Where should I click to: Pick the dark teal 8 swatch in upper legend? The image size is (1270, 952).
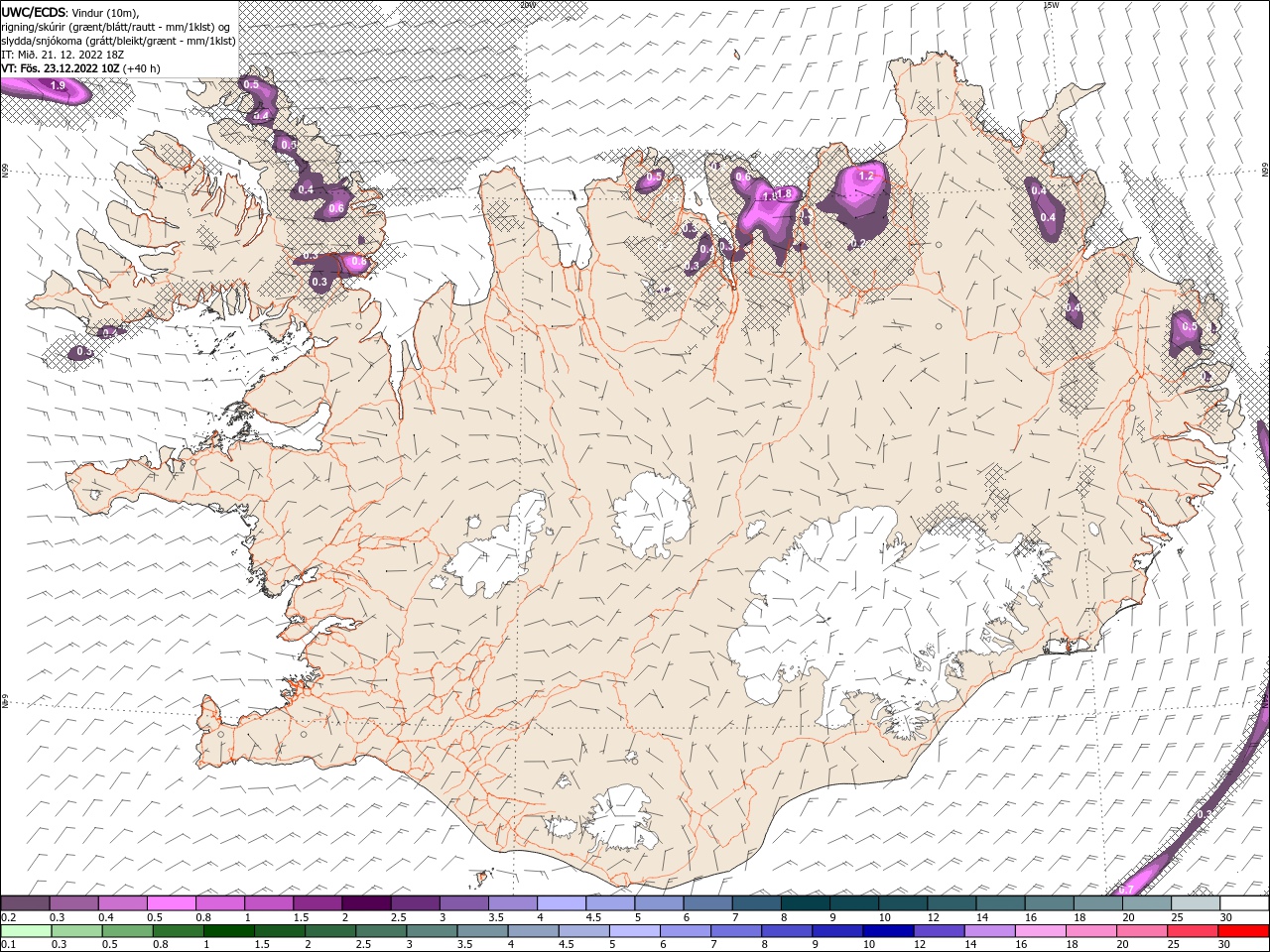click(x=805, y=902)
